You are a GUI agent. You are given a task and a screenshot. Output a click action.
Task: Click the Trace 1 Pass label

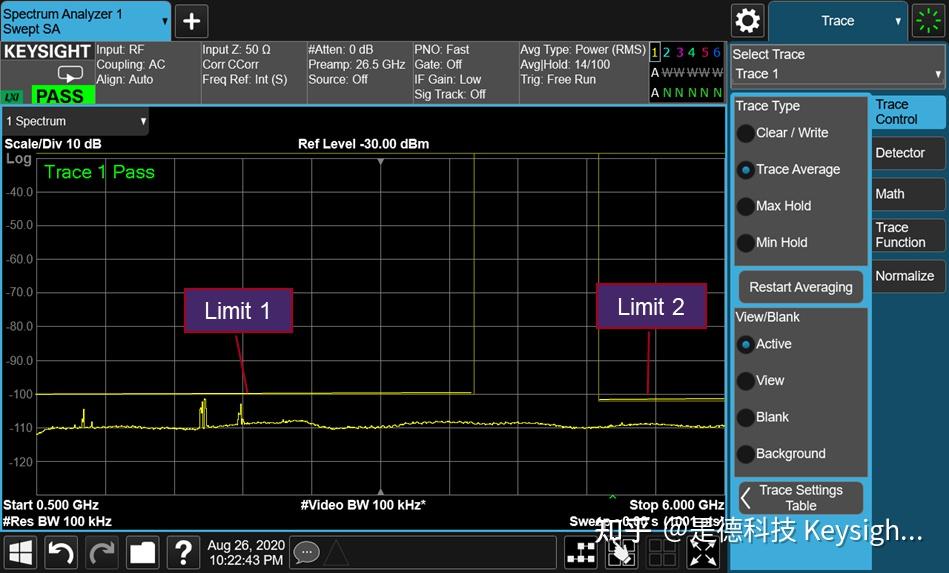click(x=99, y=172)
